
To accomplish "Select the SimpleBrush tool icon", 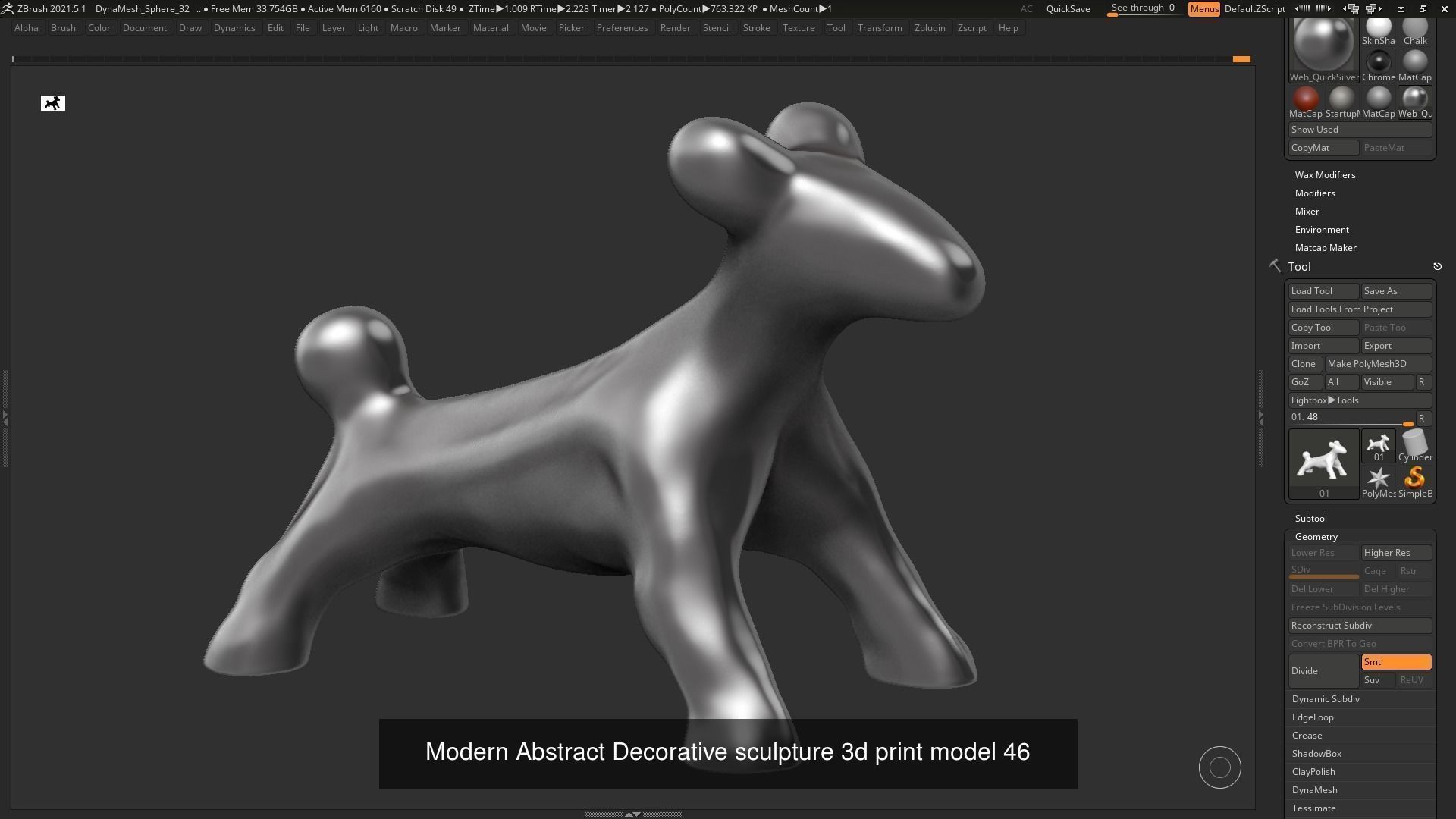I will (x=1414, y=482).
